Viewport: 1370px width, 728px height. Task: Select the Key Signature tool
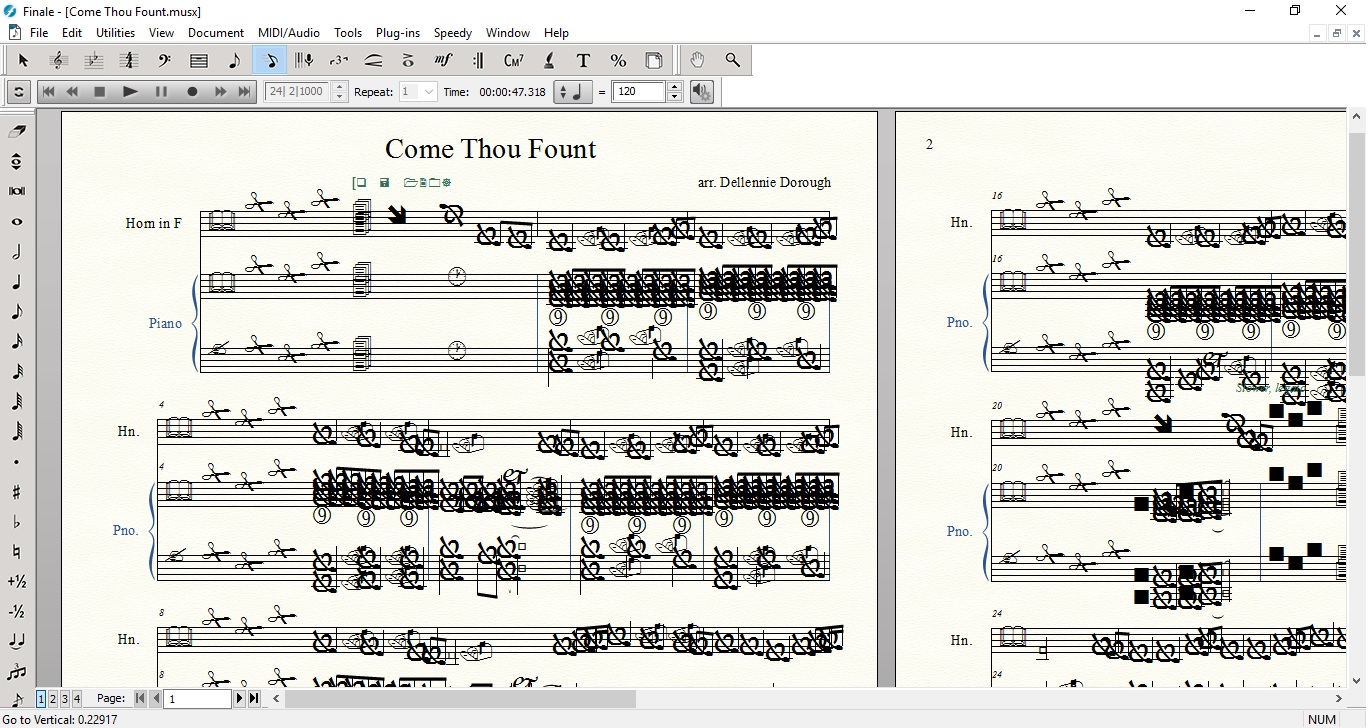93,61
